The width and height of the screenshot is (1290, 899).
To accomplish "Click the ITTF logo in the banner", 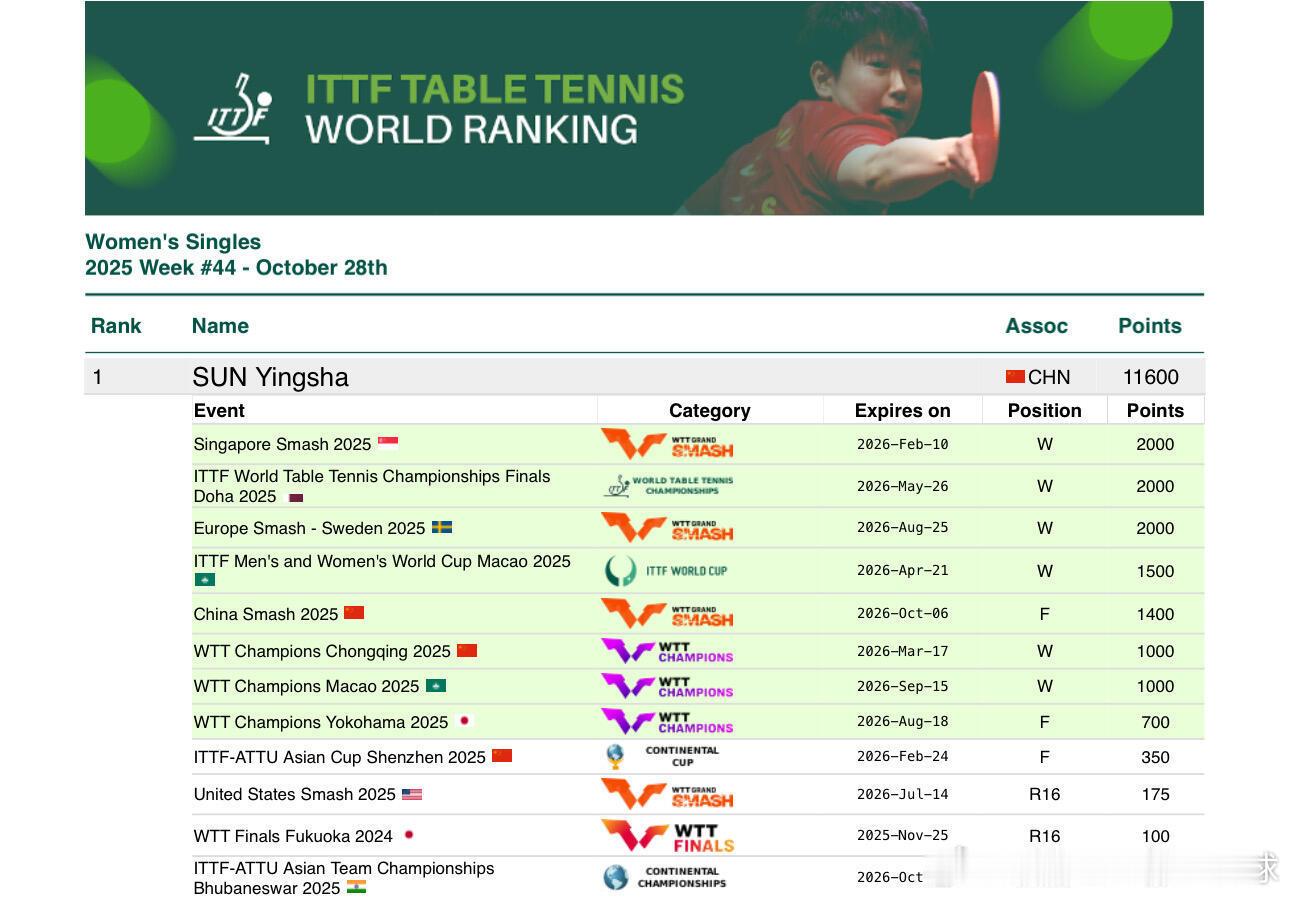I will 232,109.
